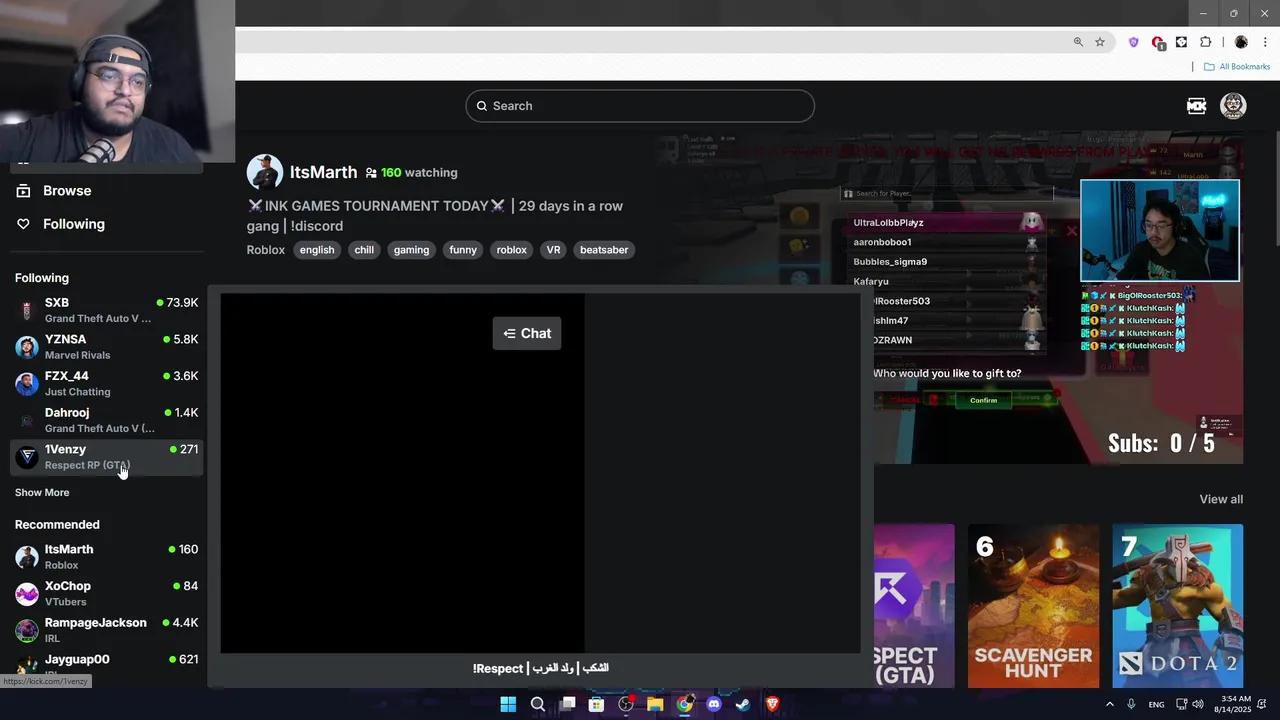Click the gaming tag

[411, 250]
